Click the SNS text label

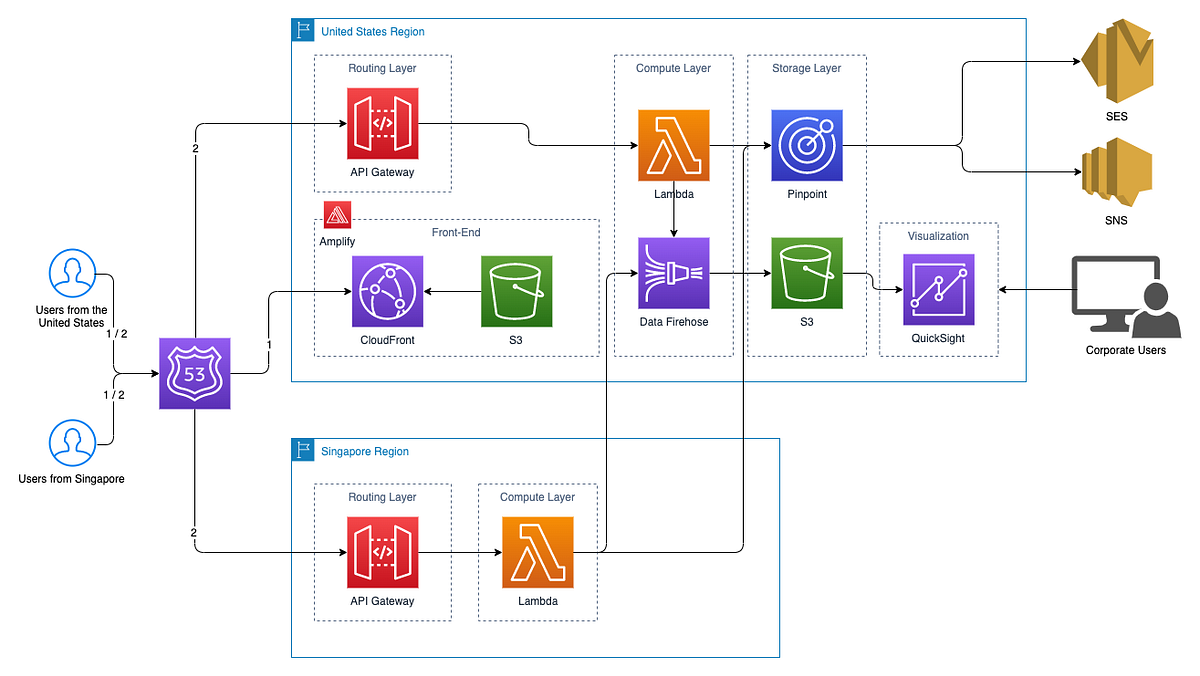pyautogui.click(x=1117, y=220)
